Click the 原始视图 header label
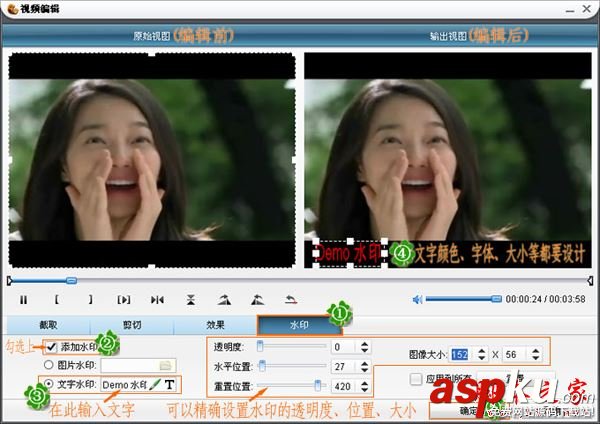The width and height of the screenshot is (600, 424). coord(152,36)
